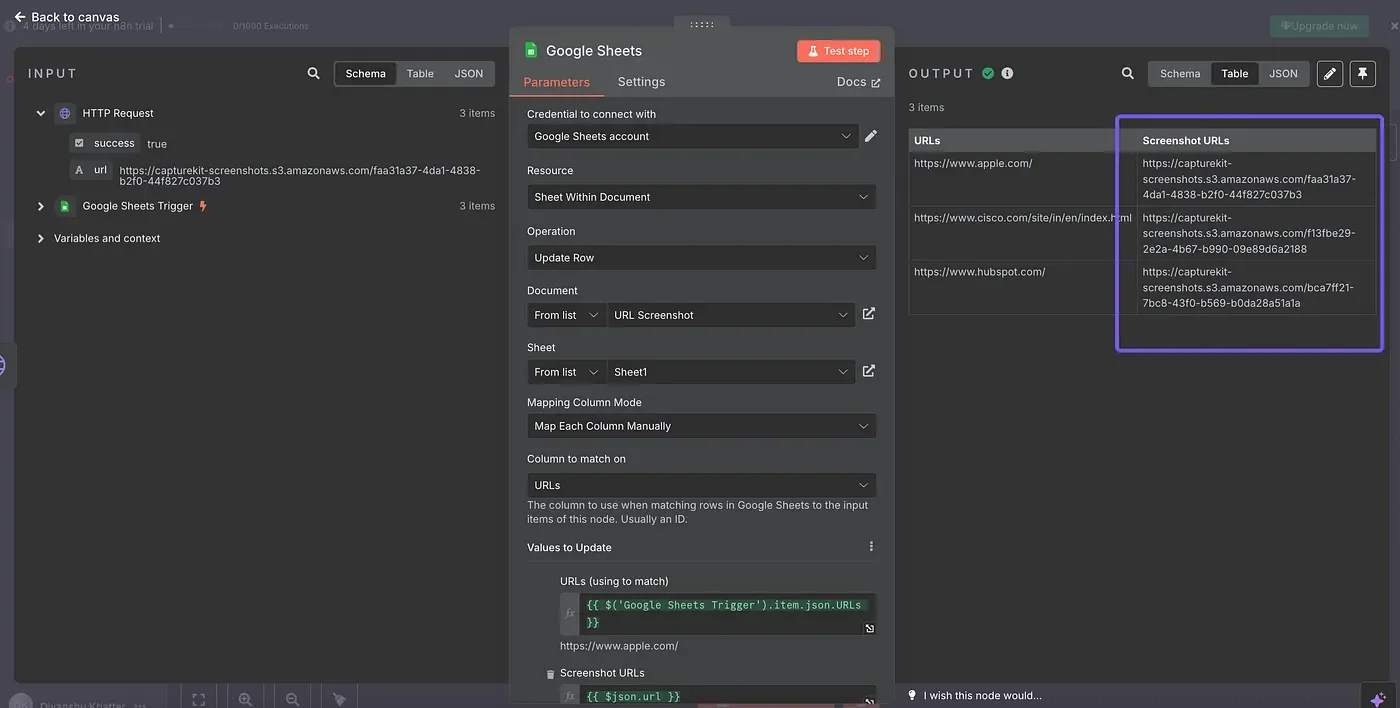Select Google Sheets Trigger sheet icon
Screen dimensions: 1400x708
point(65,206)
